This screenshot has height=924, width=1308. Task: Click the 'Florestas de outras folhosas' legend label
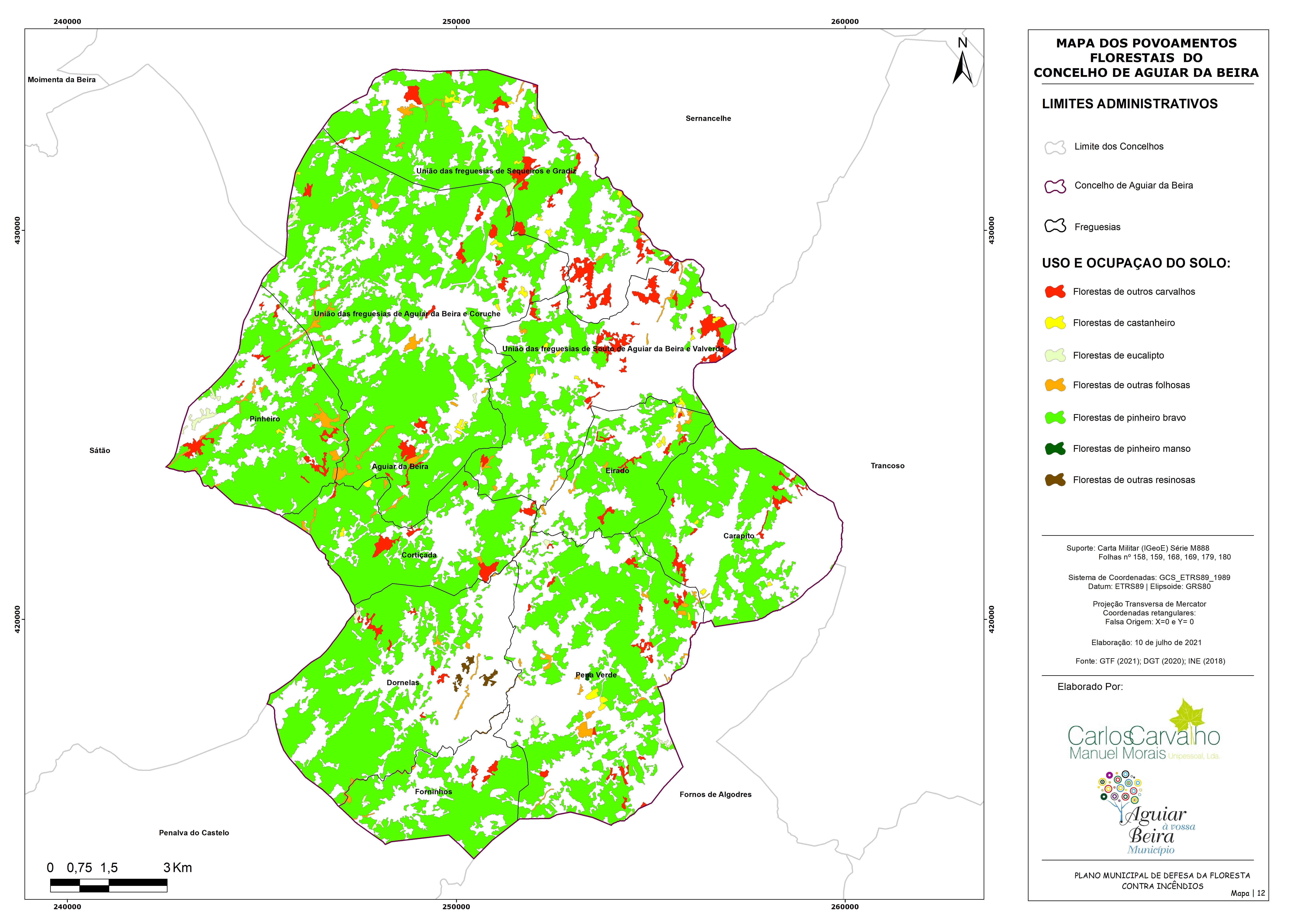(1131, 385)
